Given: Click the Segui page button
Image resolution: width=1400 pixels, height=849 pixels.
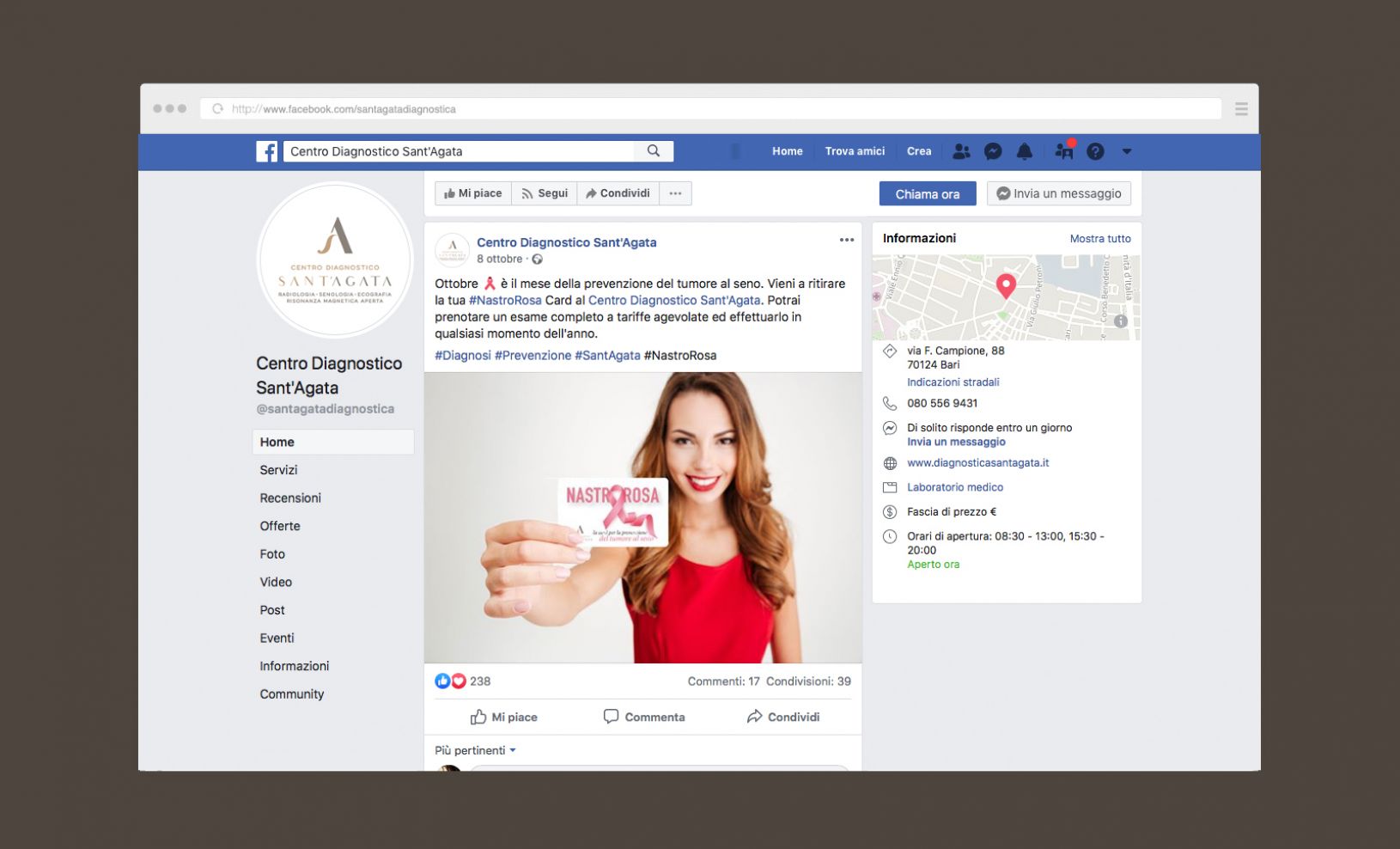Looking at the screenshot, I should coord(545,193).
